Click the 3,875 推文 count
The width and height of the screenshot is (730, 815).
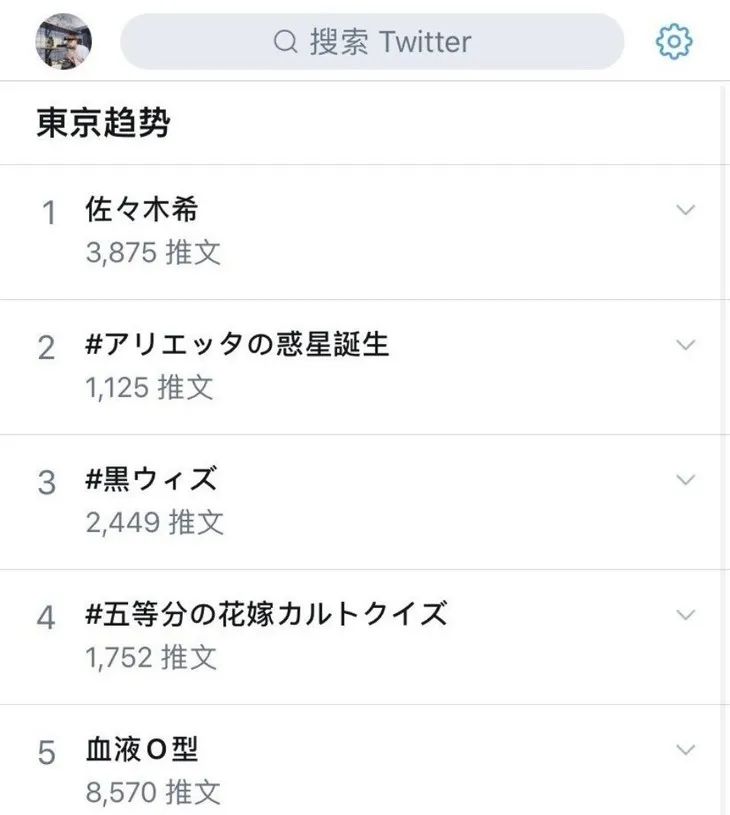153,253
